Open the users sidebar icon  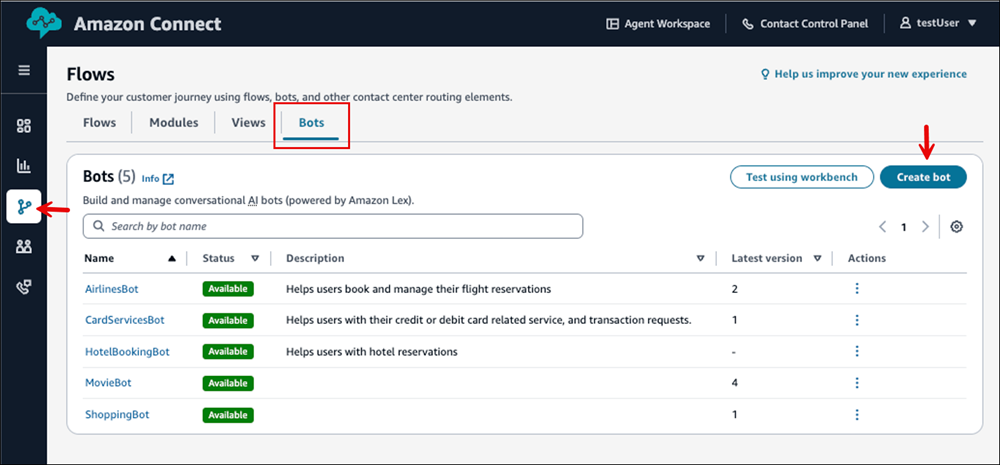tap(24, 246)
